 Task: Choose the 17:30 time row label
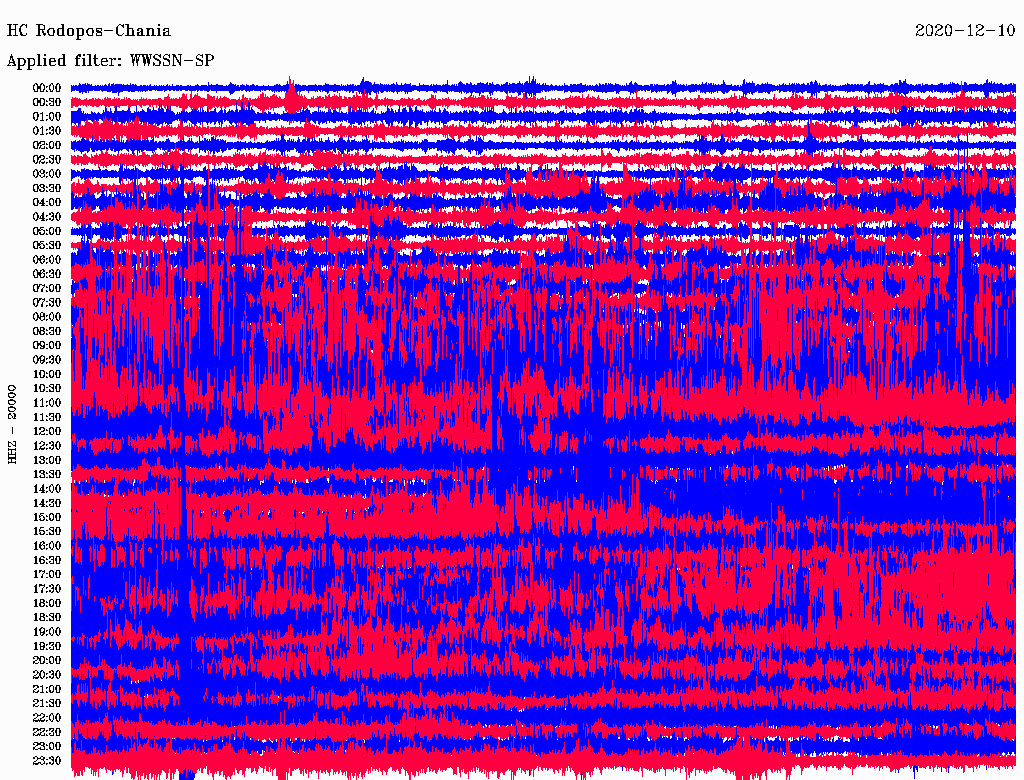point(47,589)
